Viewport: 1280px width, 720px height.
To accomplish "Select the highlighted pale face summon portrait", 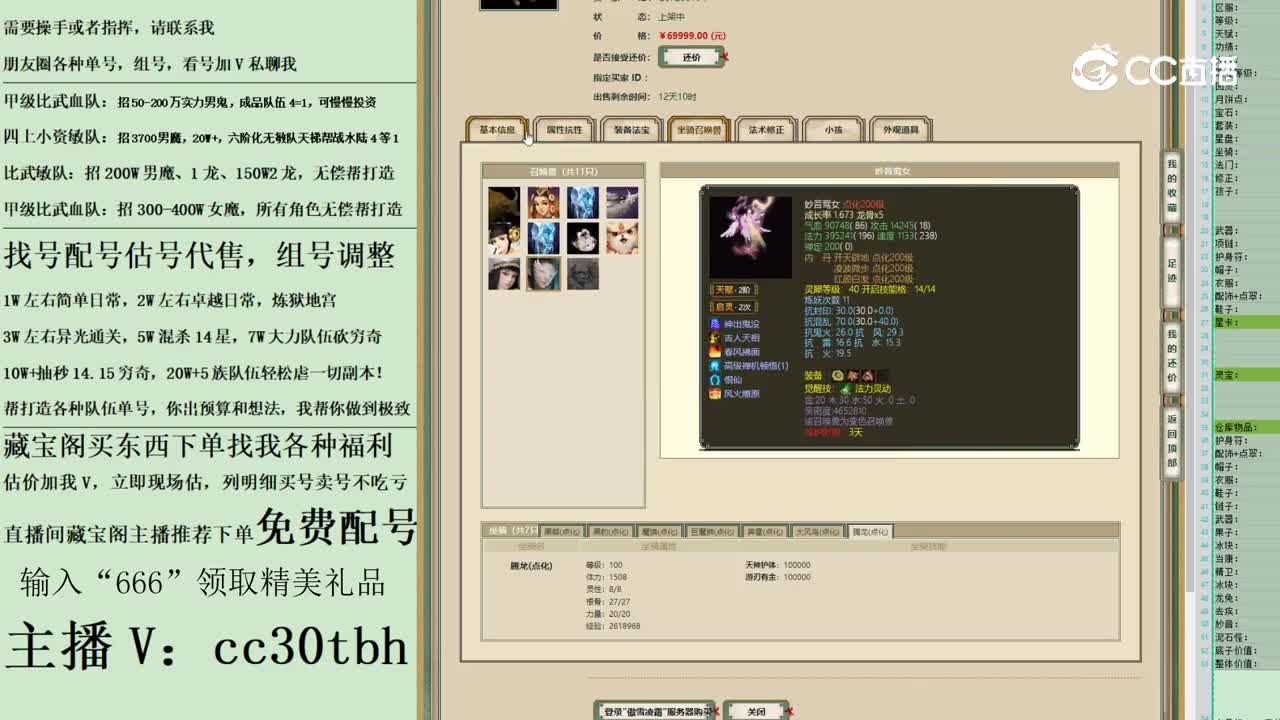I will (543, 274).
